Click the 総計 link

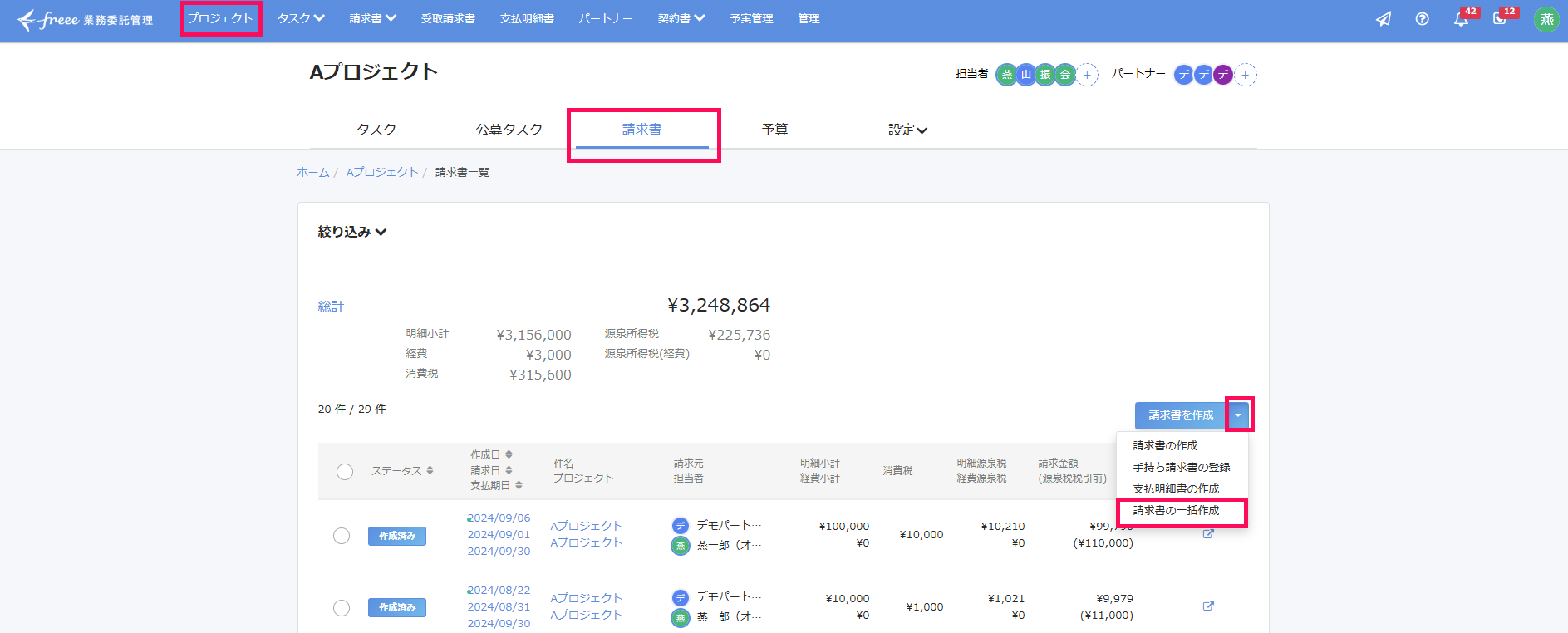331,307
